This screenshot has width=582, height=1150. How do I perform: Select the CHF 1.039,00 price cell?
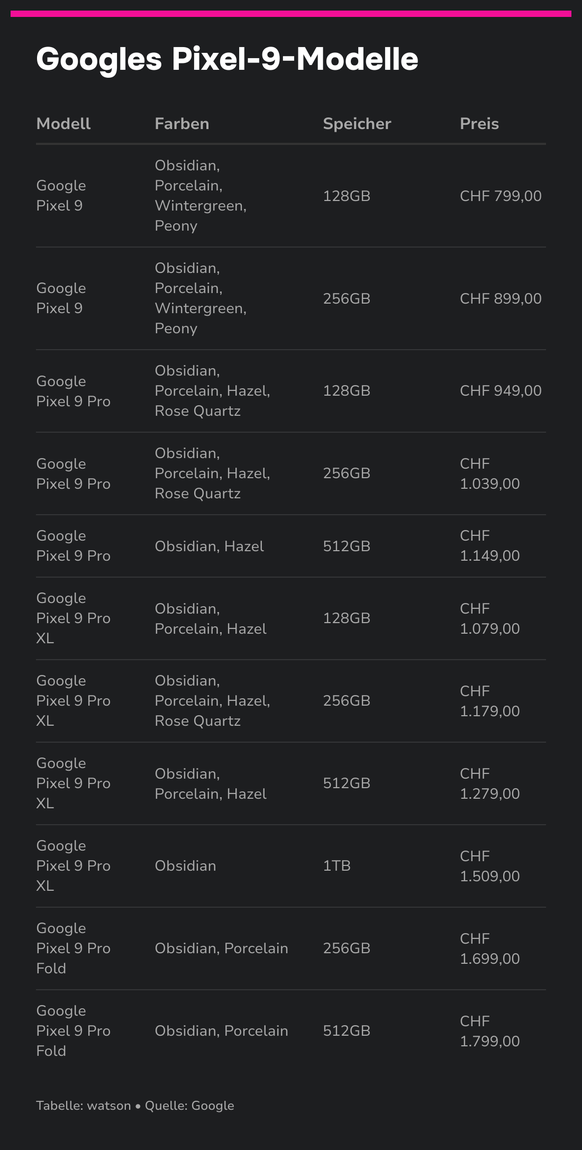coord(490,474)
